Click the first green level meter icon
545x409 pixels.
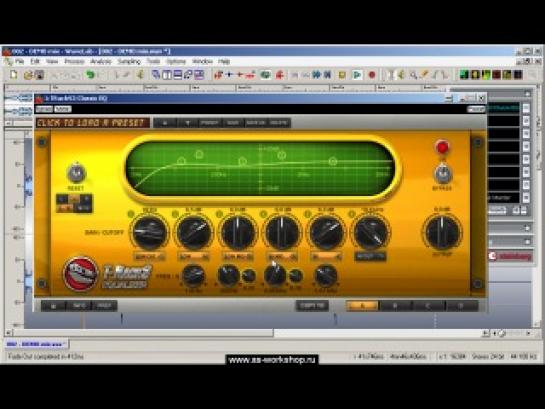pos(464,75)
